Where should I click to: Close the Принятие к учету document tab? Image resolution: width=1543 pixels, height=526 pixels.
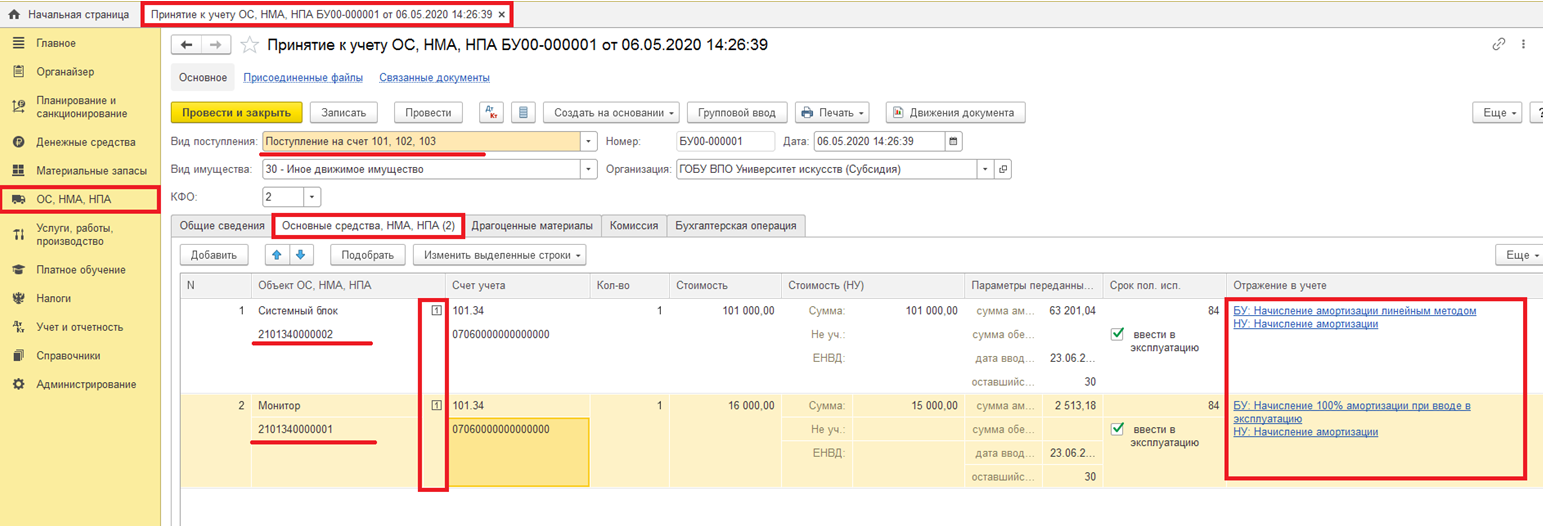[x=501, y=15]
